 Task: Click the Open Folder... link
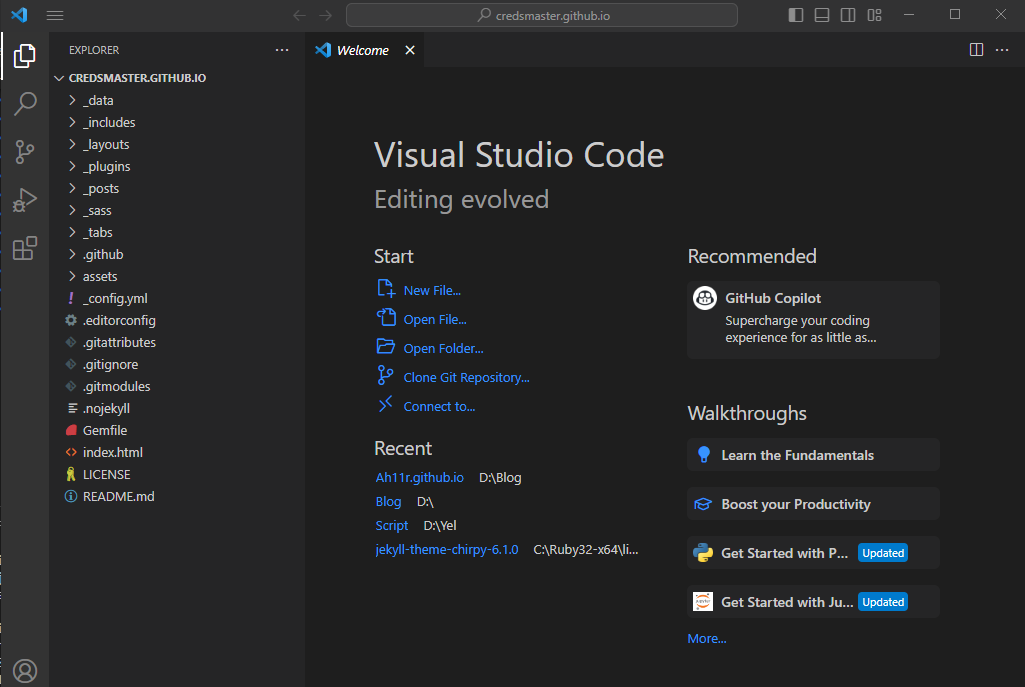[x=443, y=348]
